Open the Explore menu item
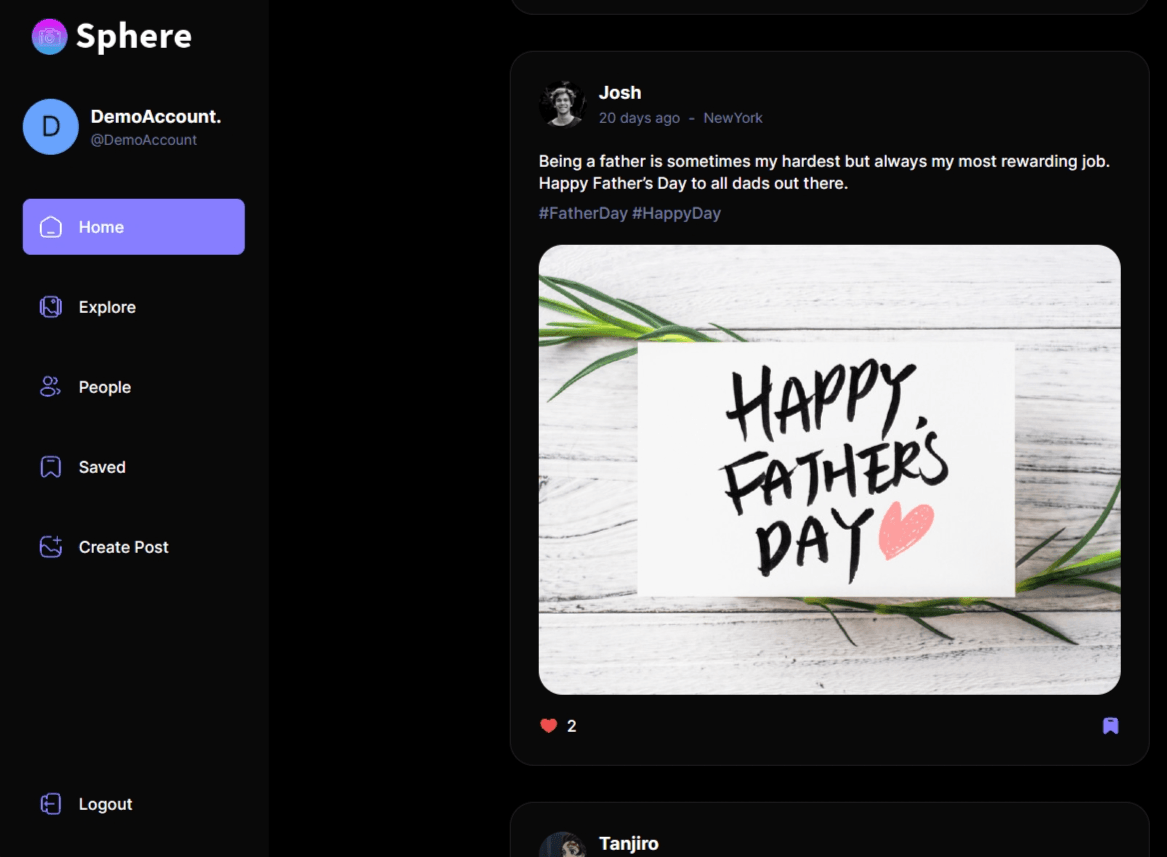Viewport: 1167px width, 857px height. [x=107, y=307]
